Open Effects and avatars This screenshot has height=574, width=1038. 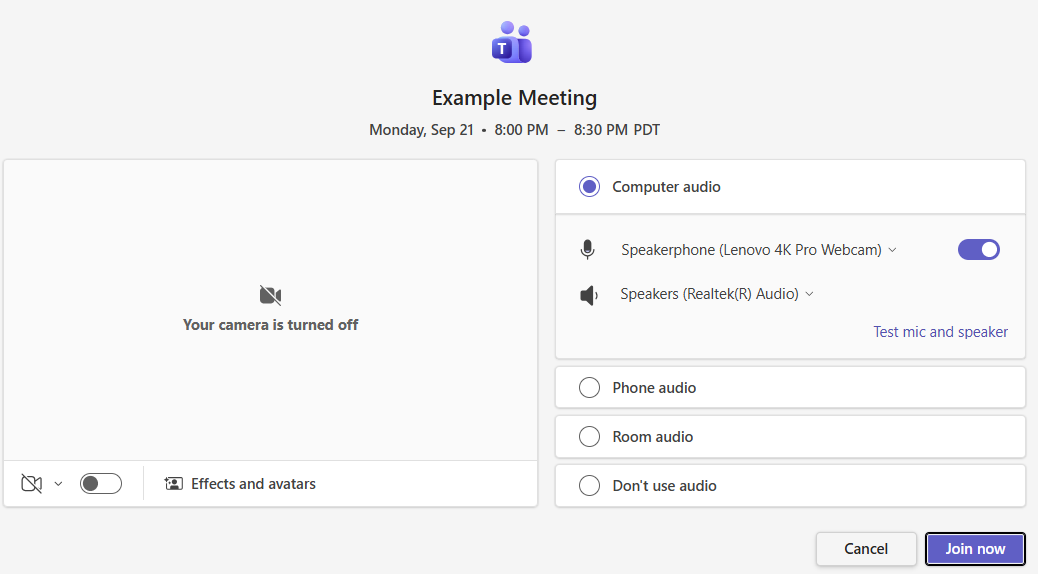pos(240,484)
